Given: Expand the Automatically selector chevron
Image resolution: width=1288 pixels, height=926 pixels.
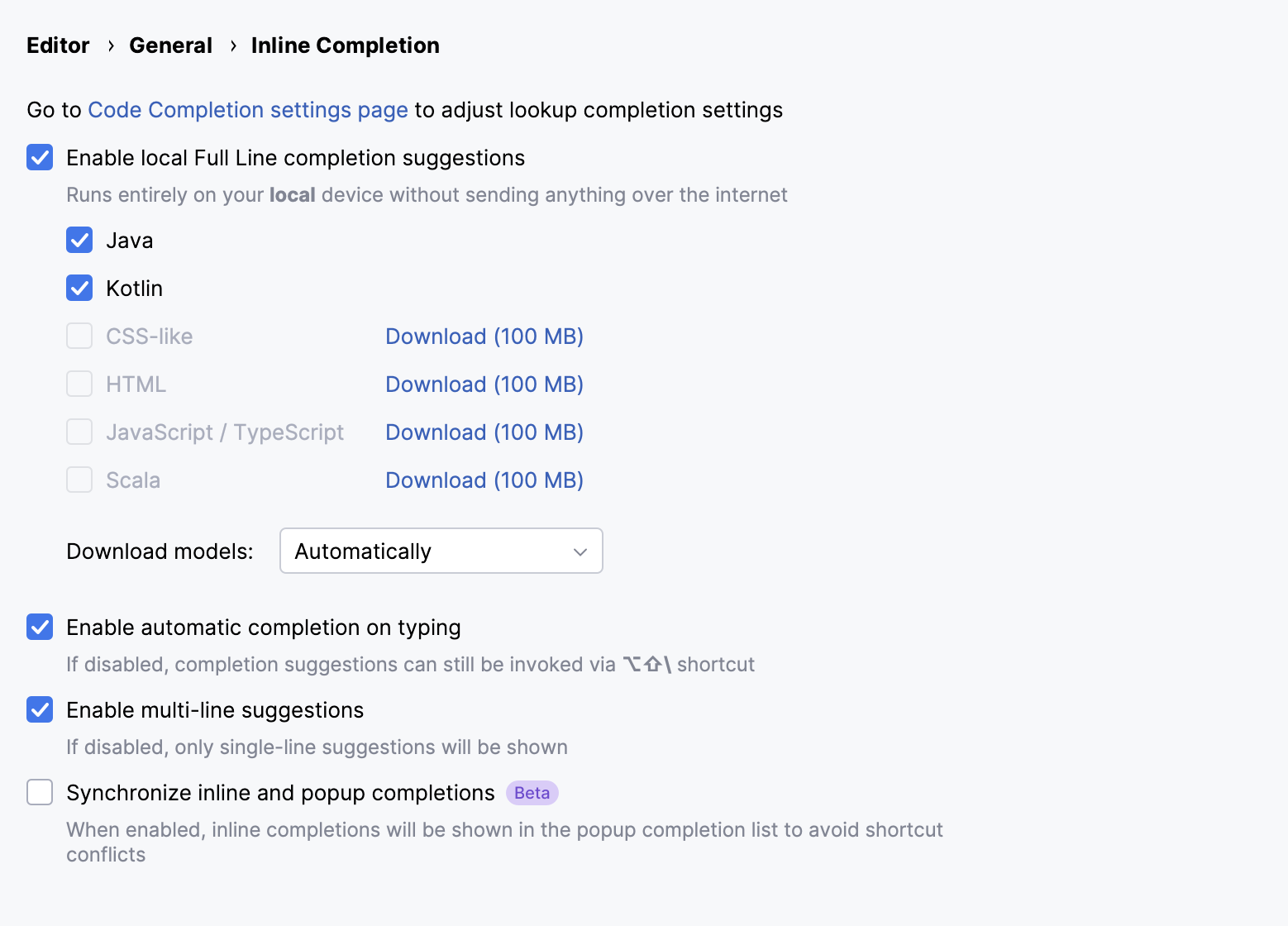Looking at the screenshot, I should (x=580, y=551).
